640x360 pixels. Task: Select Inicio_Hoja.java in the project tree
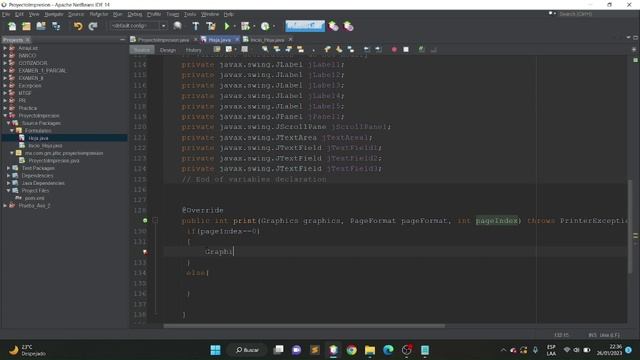point(45,146)
